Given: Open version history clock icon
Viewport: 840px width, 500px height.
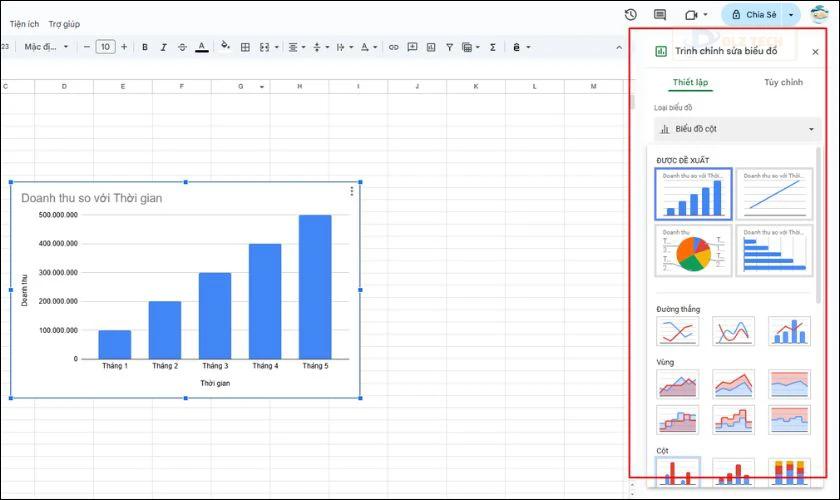Looking at the screenshot, I should [x=631, y=14].
